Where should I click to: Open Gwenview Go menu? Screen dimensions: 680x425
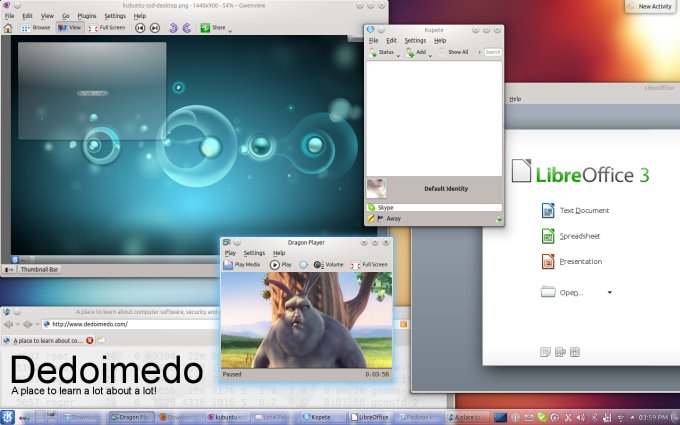pyautogui.click(x=65, y=16)
